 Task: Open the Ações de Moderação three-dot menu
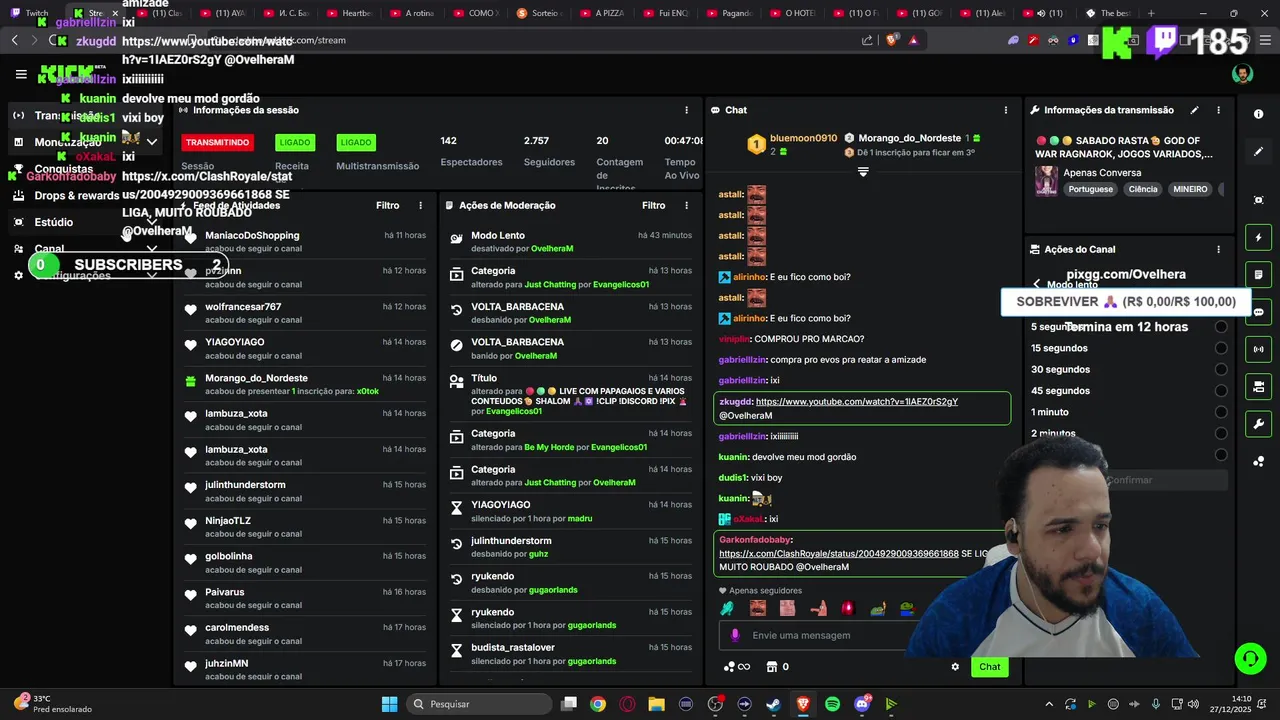(686, 205)
